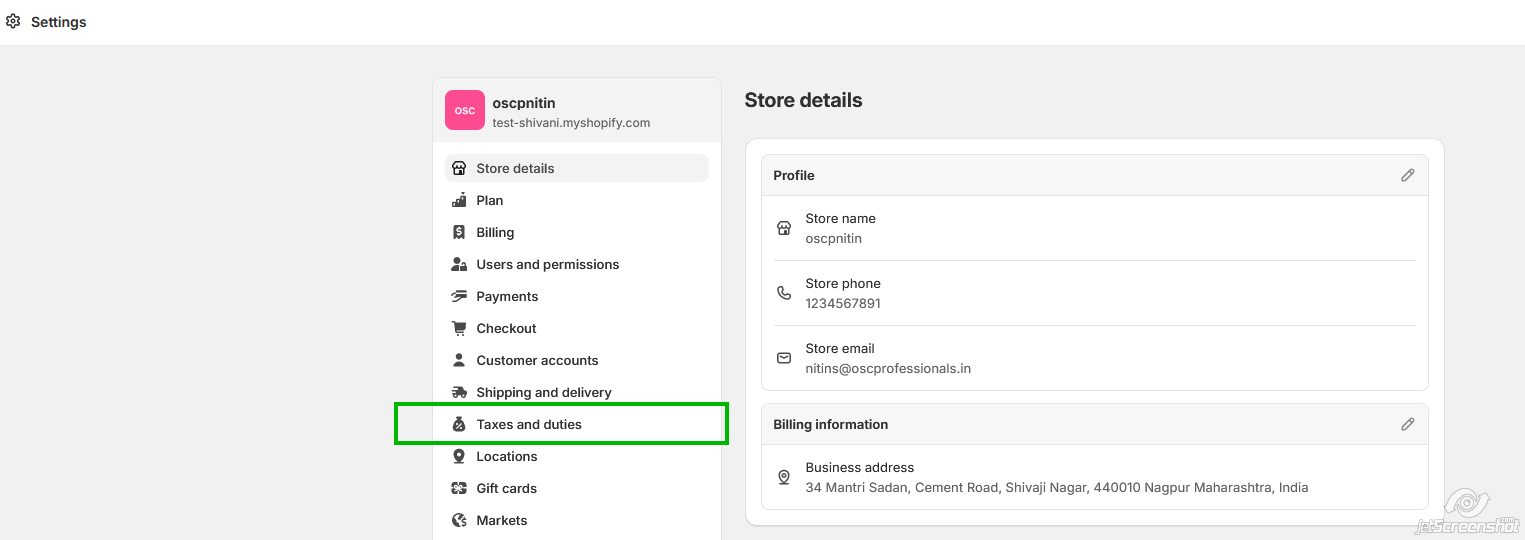Click Billing information edit pencil icon
This screenshot has height=540, width=1525.
click(x=1407, y=424)
